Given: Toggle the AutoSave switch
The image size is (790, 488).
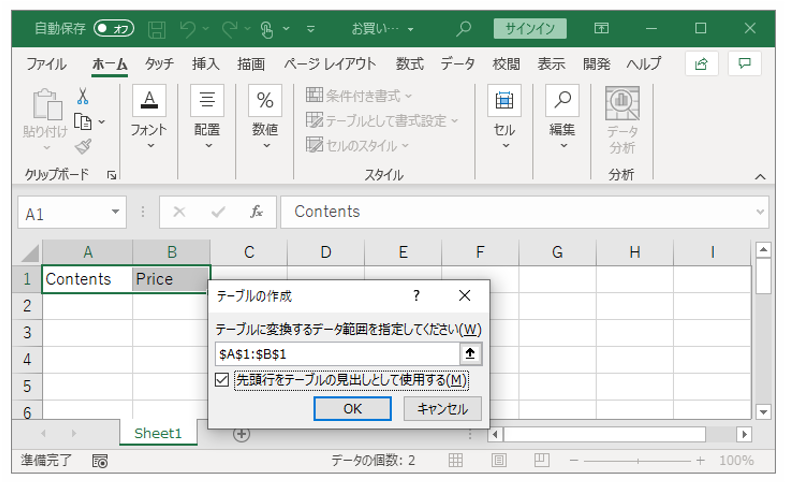Looking at the screenshot, I should point(114,28).
